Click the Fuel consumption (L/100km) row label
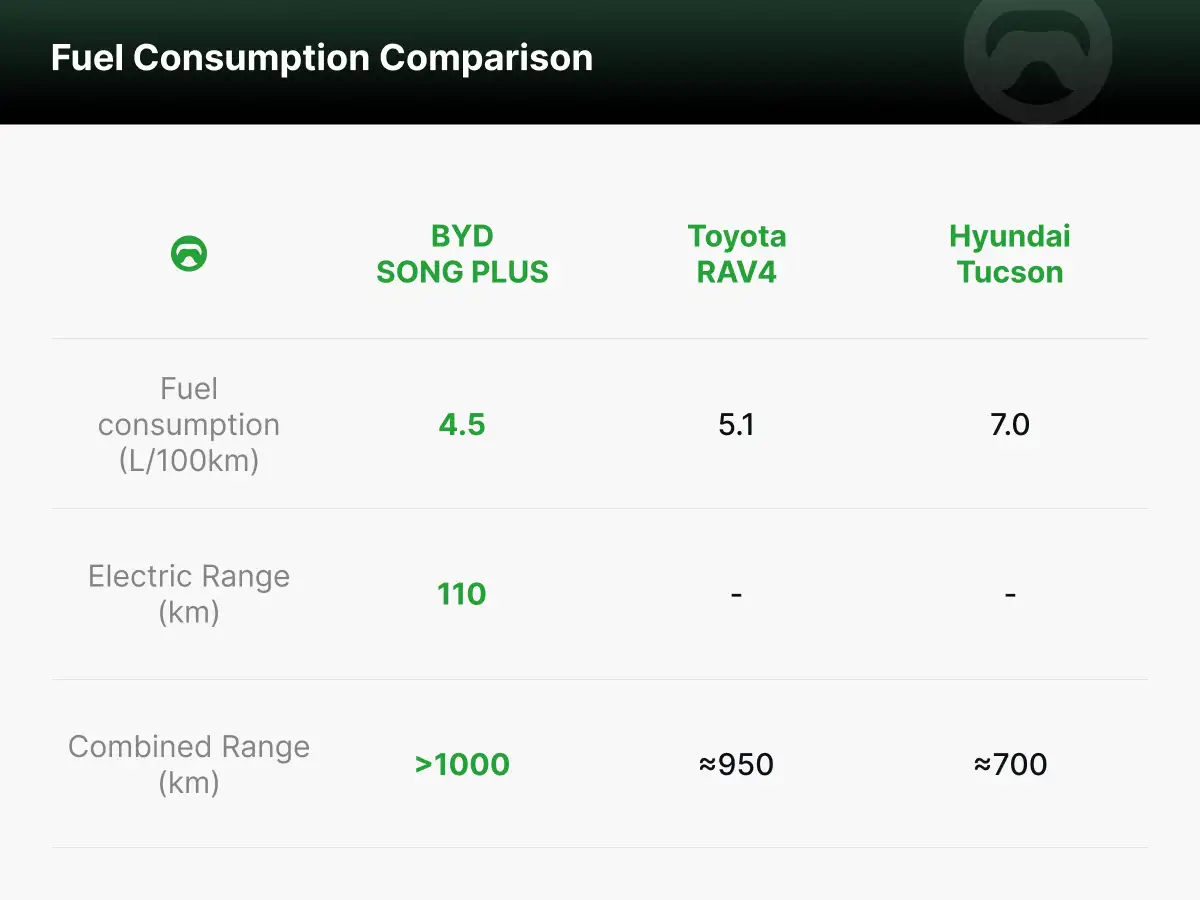The image size is (1200, 900). (189, 424)
